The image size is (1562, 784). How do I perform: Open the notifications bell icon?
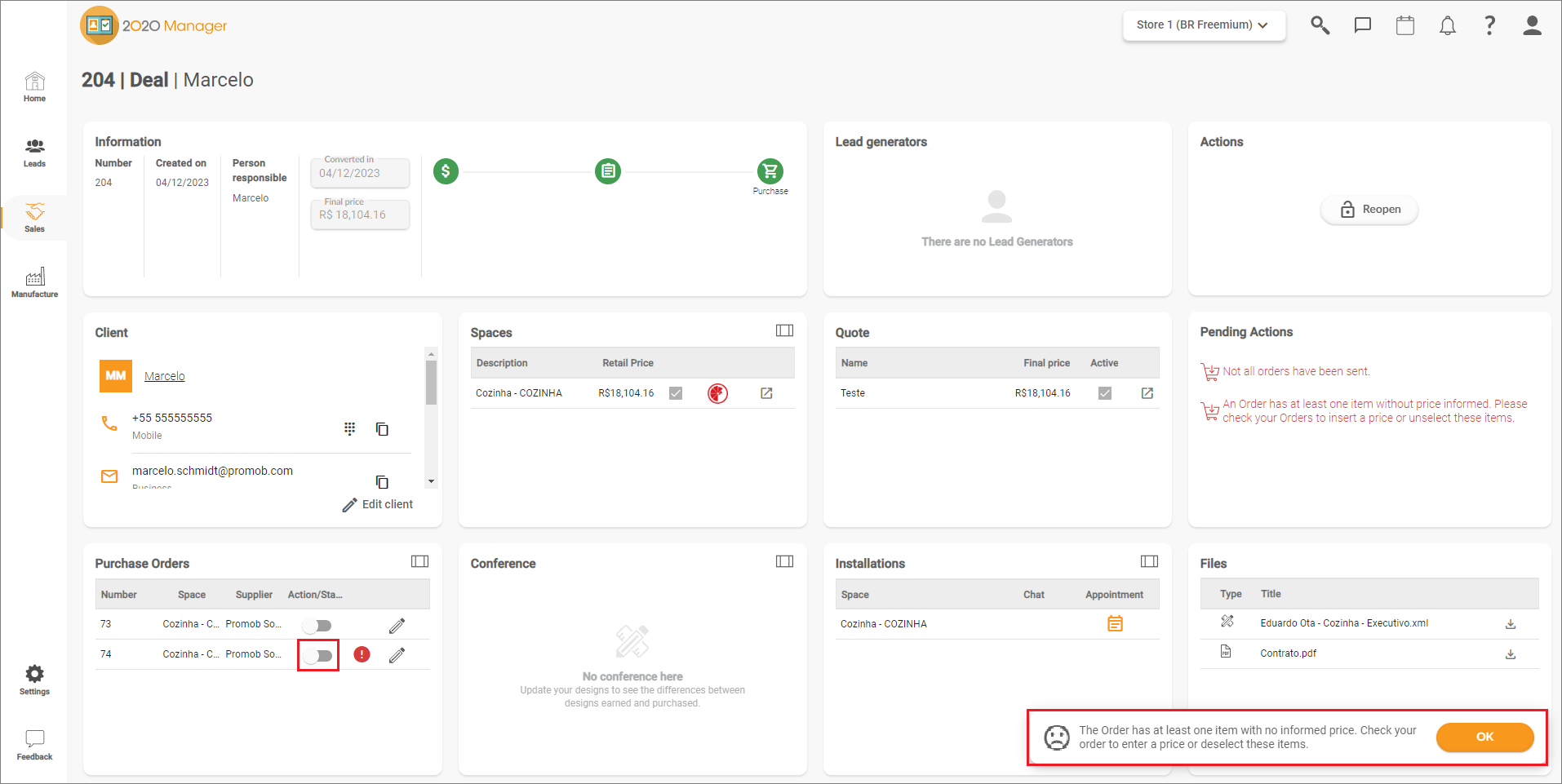click(x=1447, y=25)
